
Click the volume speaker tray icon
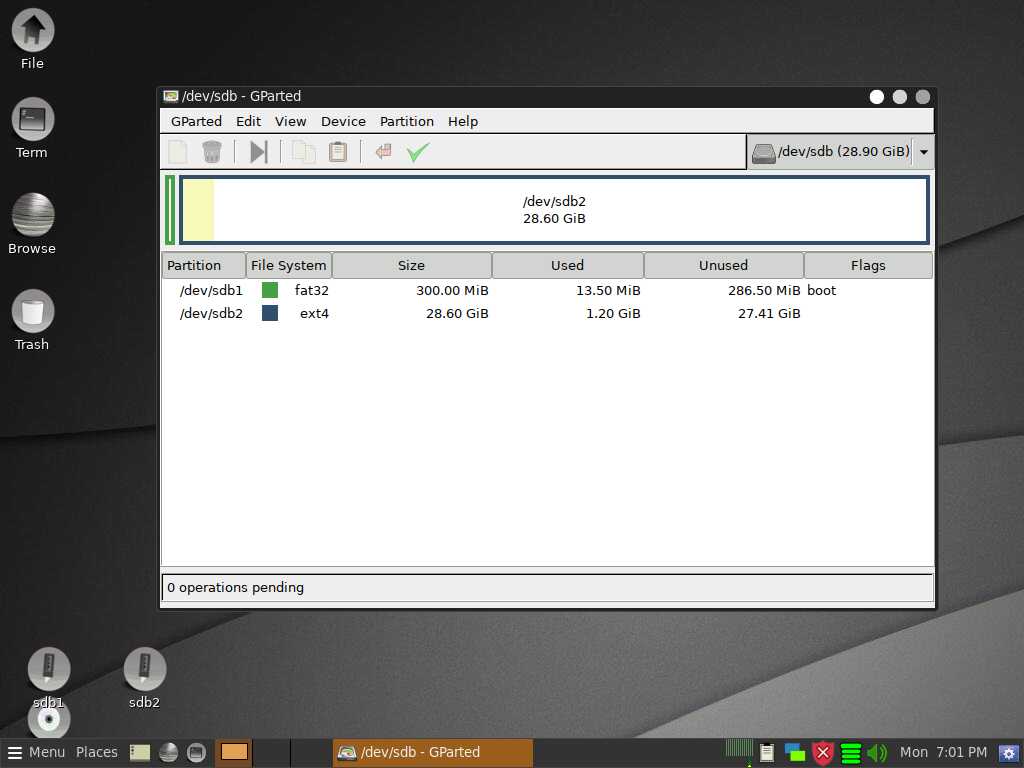pos(877,753)
